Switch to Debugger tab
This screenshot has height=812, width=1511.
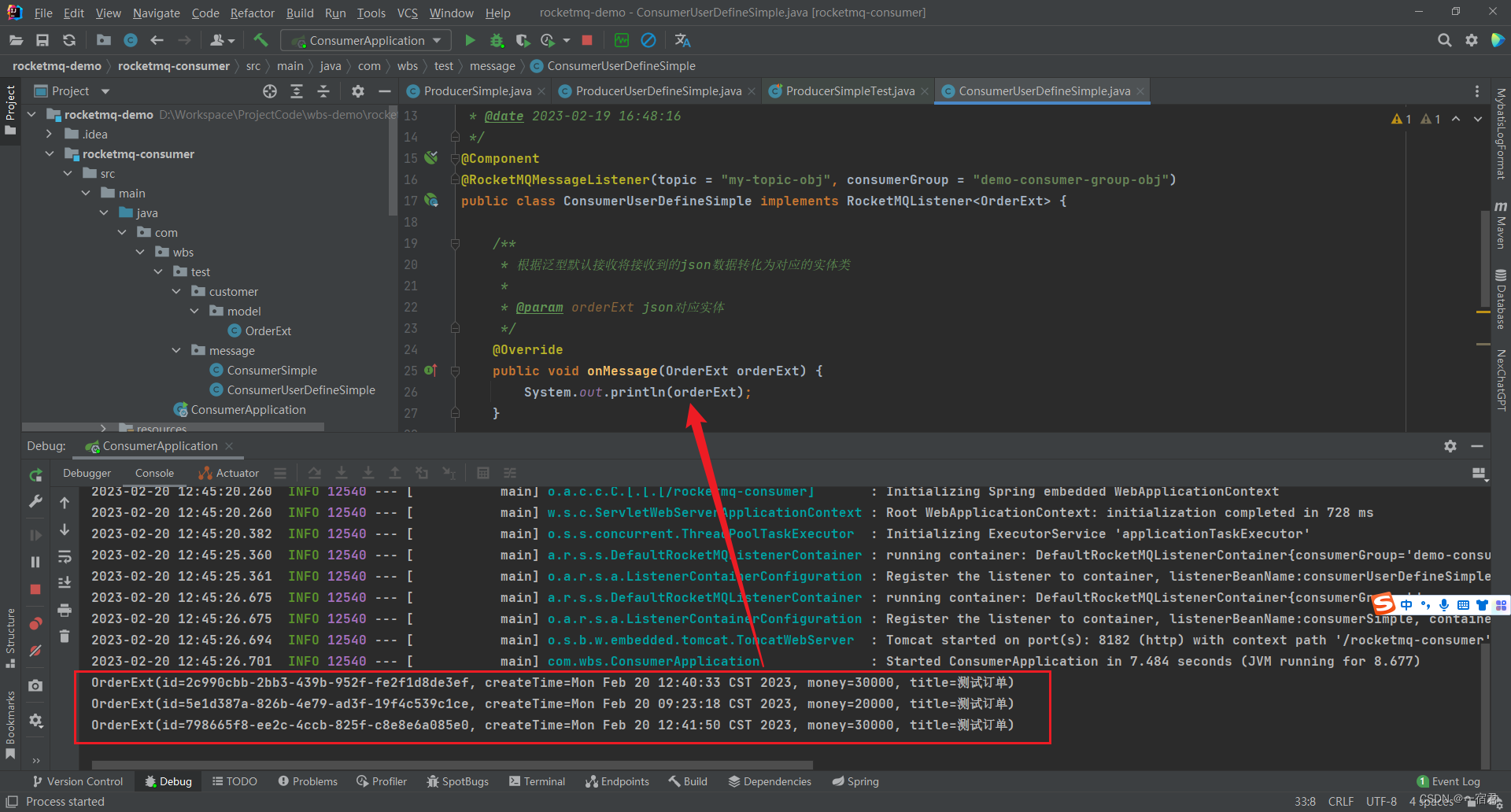(87, 473)
